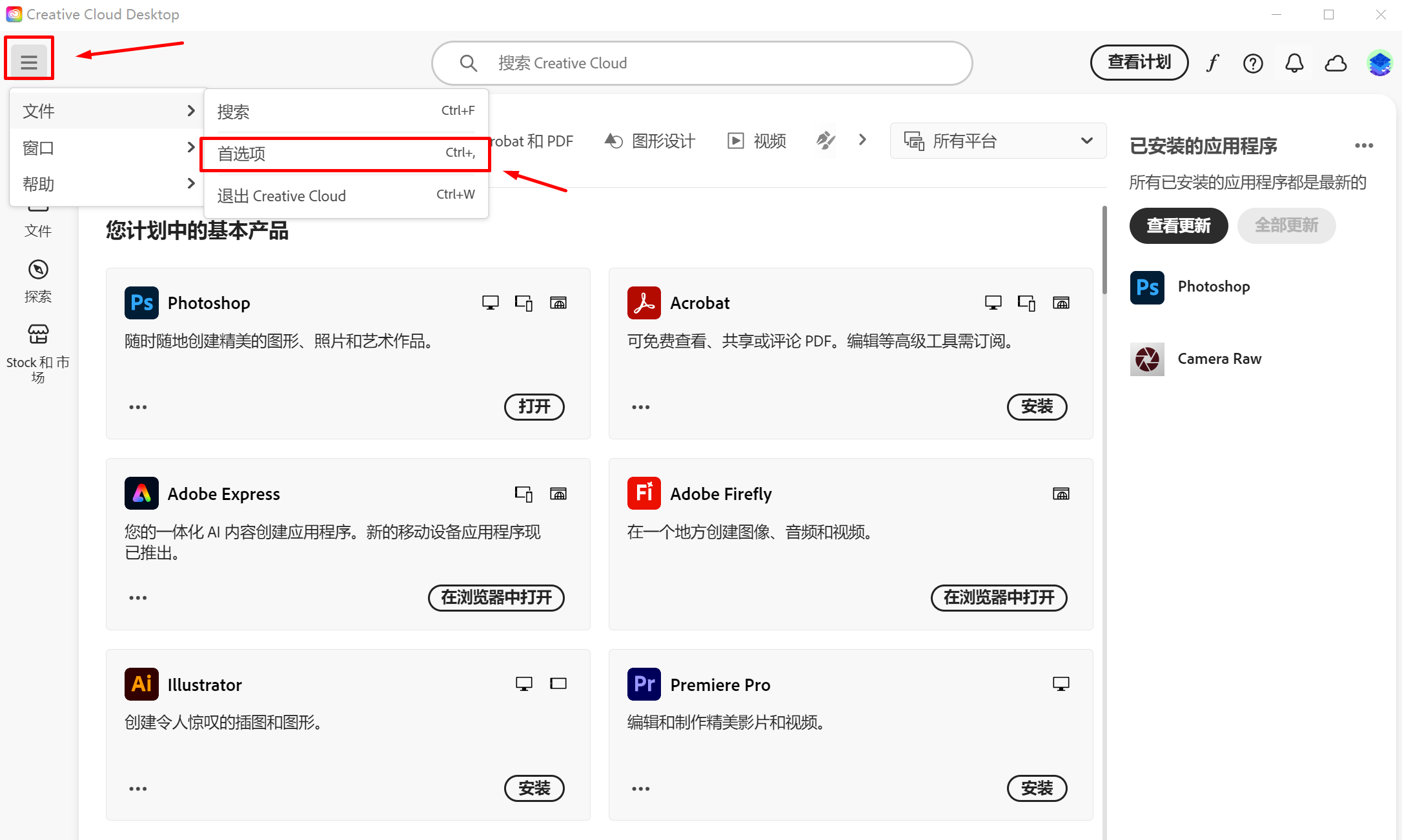Open more options on Photoshop card
The width and height of the screenshot is (1402, 840).
138,407
